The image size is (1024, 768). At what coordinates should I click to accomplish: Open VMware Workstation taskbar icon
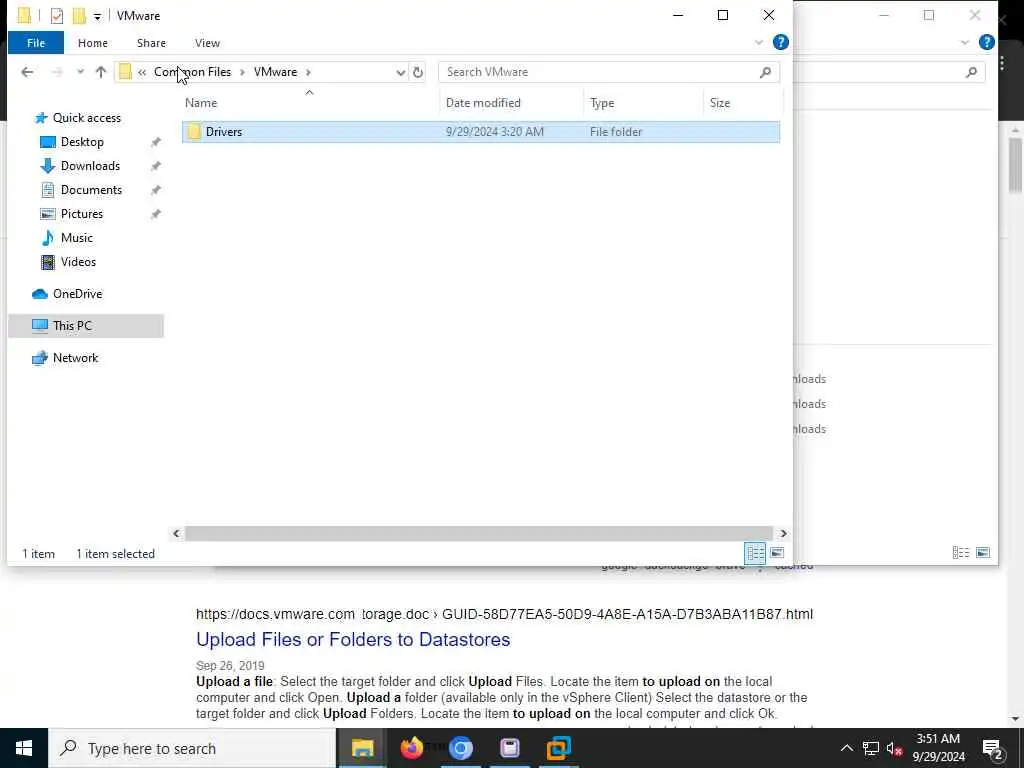click(x=559, y=748)
